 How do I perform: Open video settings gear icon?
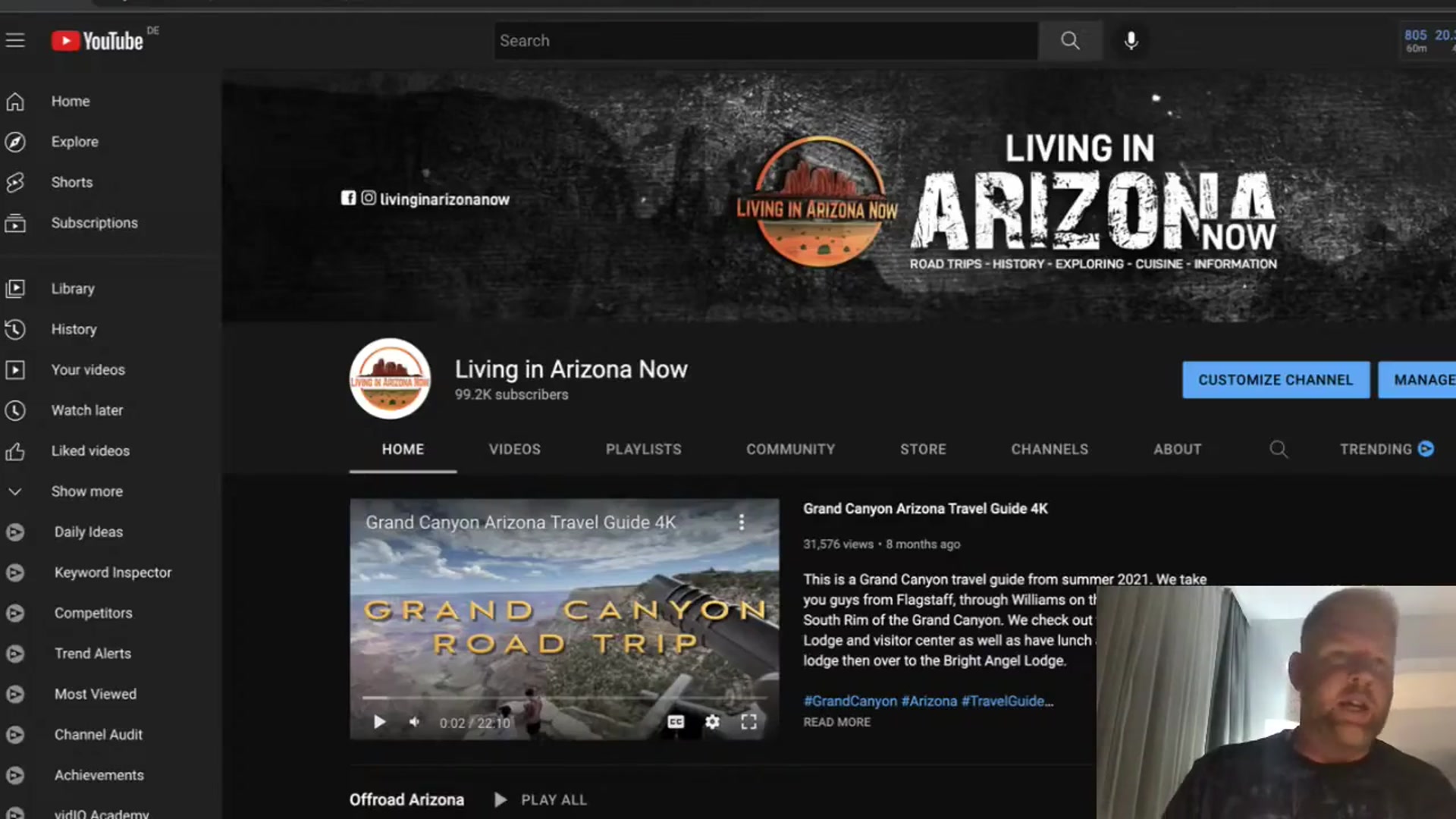(712, 722)
